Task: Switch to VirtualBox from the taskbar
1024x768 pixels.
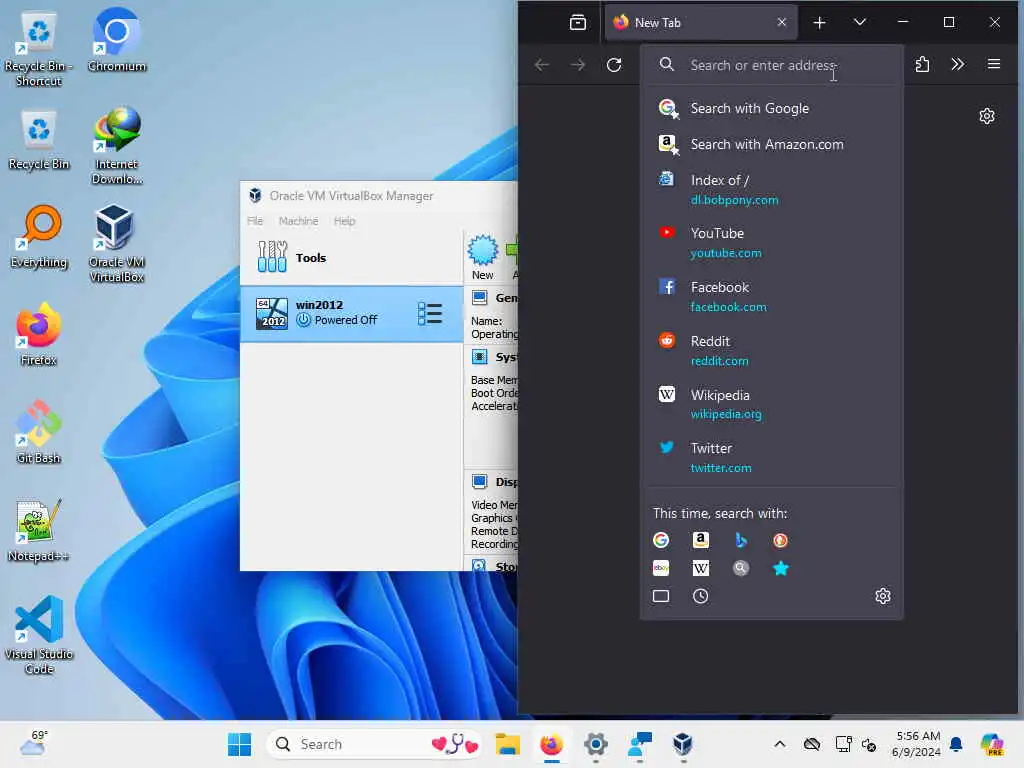Action: pyautogui.click(x=682, y=744)
